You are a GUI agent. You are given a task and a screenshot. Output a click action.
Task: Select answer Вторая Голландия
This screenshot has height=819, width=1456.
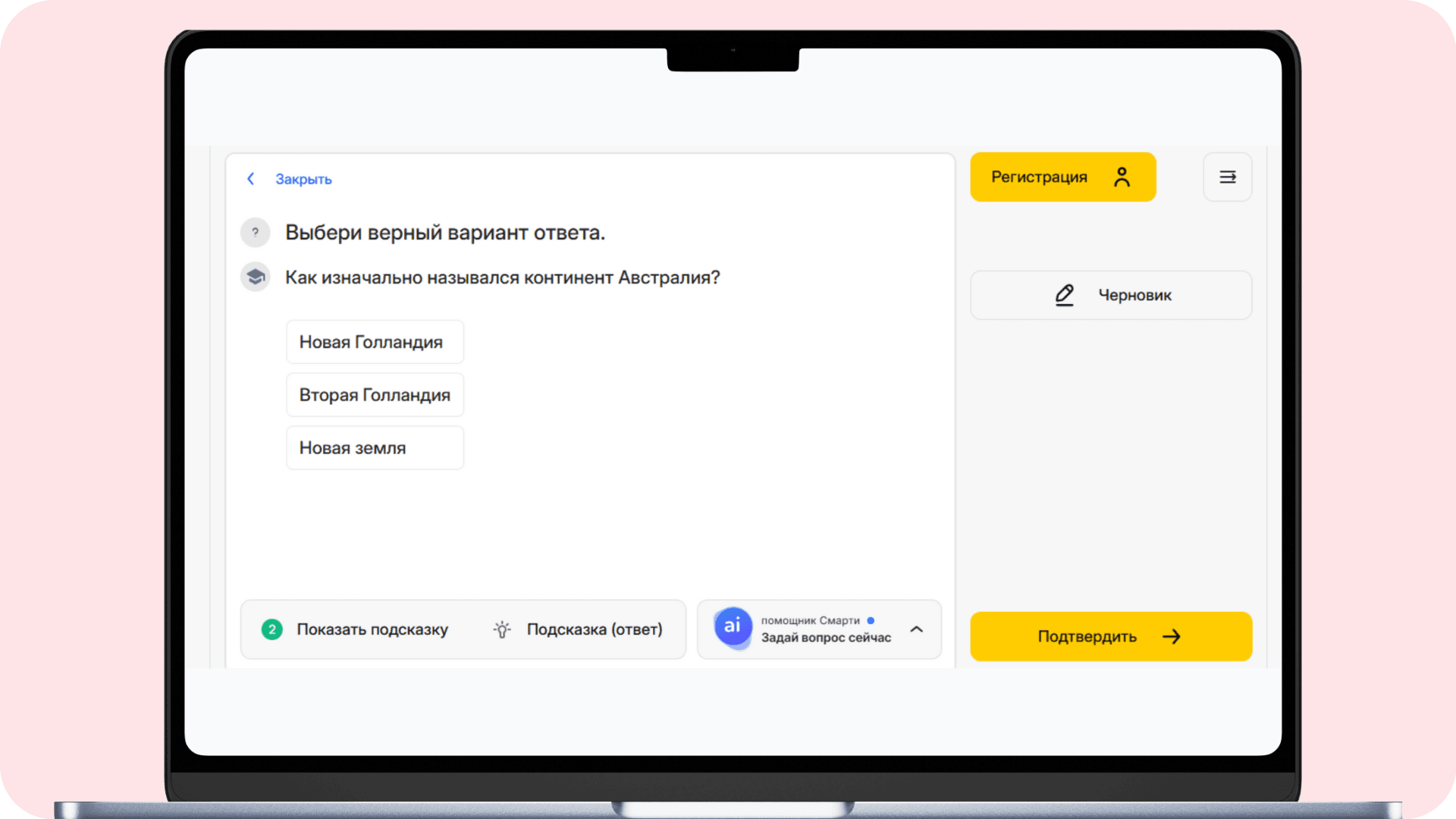coord(375,395)
